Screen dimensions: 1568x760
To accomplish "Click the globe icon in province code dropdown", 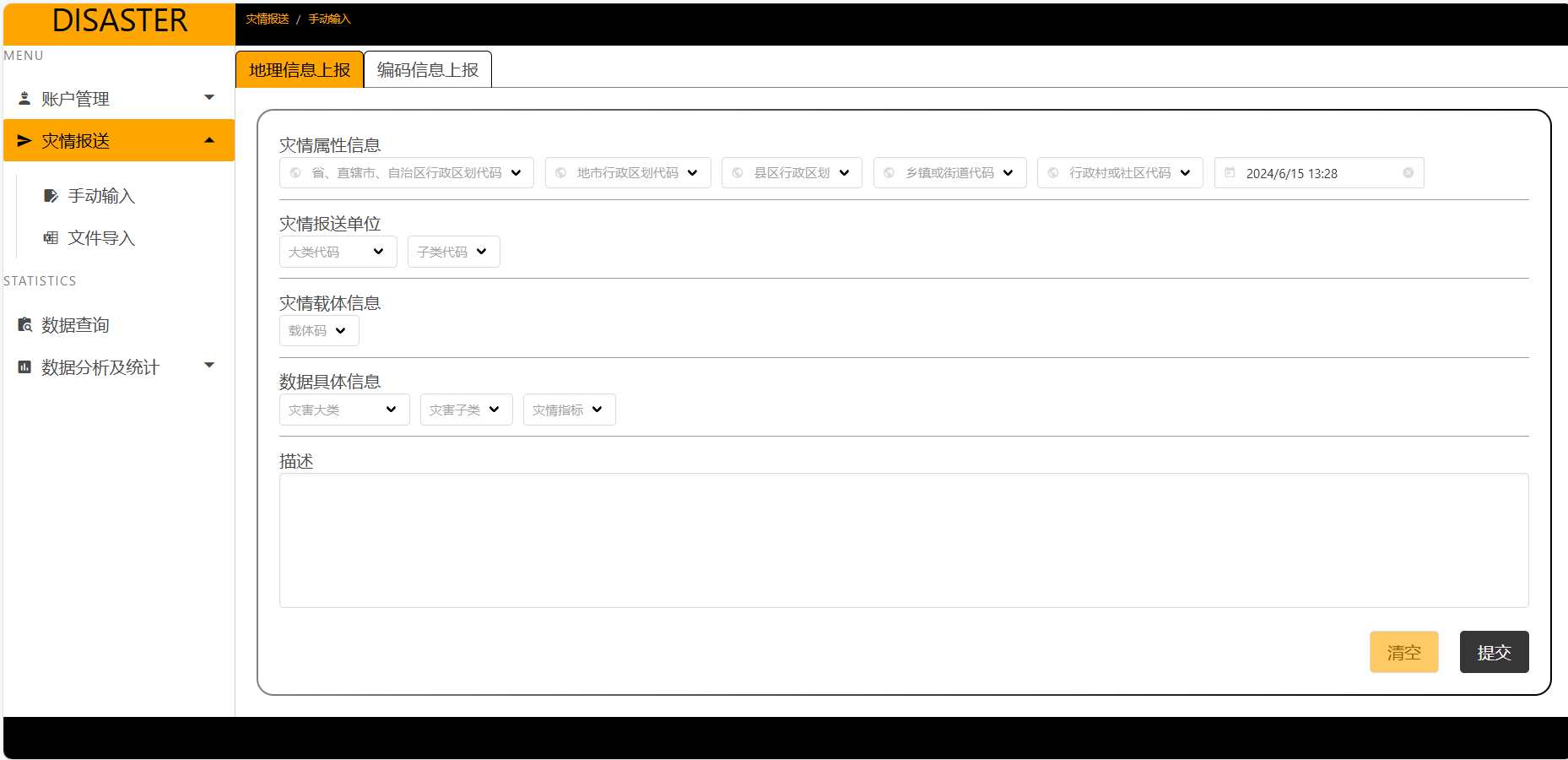I will pos(295,173).
